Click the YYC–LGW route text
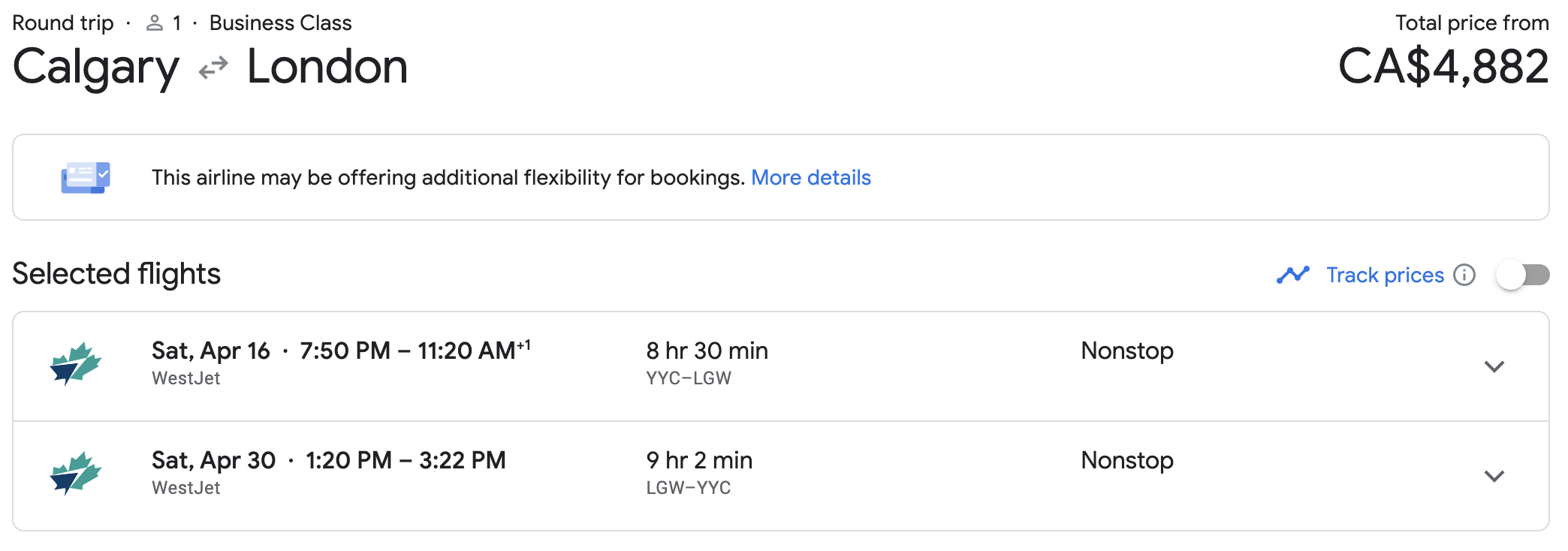The height and width of the screenshot is (551, 1568). [688, 378]
